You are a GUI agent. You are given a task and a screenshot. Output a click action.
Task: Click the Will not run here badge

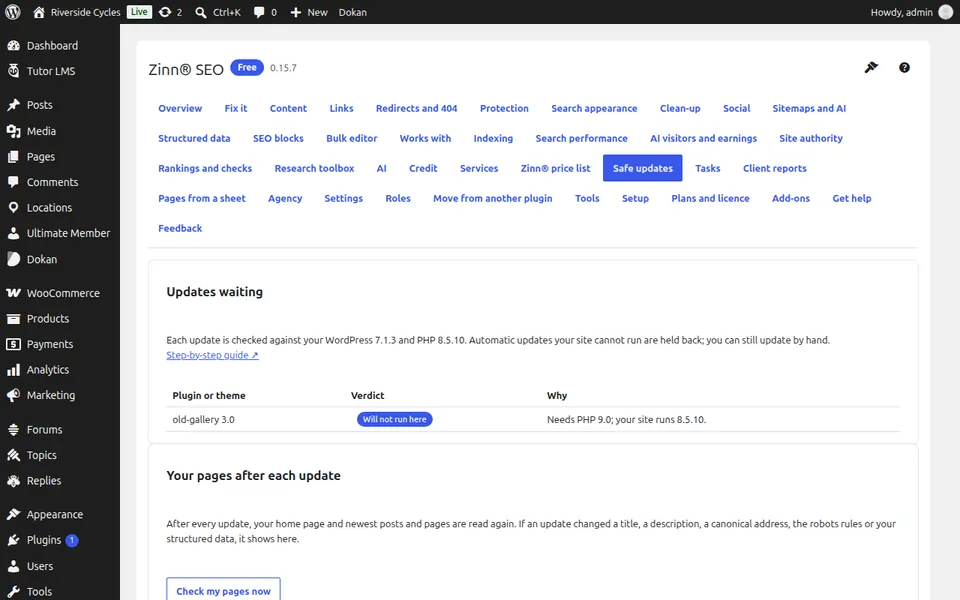[395, 419]
